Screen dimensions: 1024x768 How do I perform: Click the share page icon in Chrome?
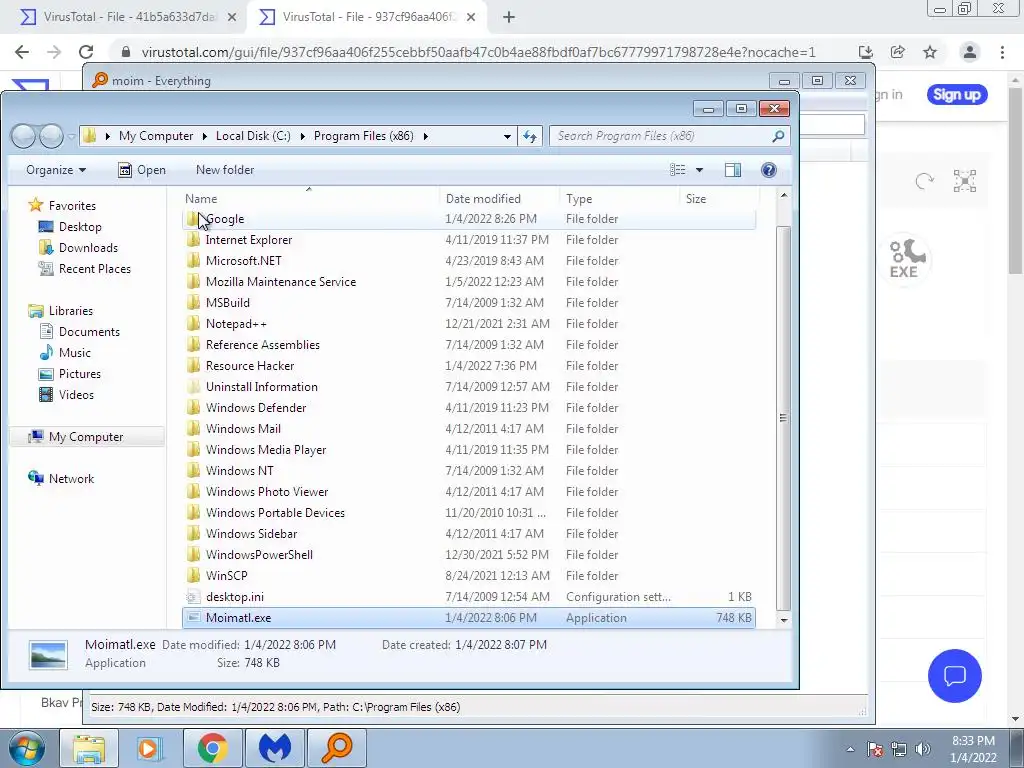898,52
